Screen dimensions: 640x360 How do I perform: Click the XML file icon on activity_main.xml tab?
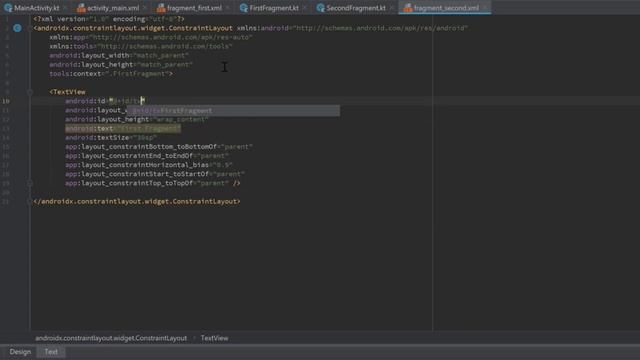click(x=81, y=8)
